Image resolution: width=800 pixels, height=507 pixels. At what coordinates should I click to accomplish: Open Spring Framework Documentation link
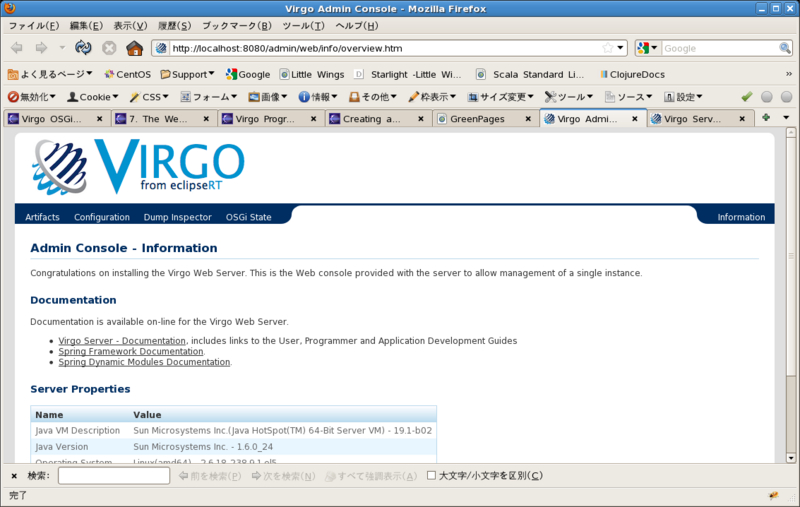click(x=131, y=351)
